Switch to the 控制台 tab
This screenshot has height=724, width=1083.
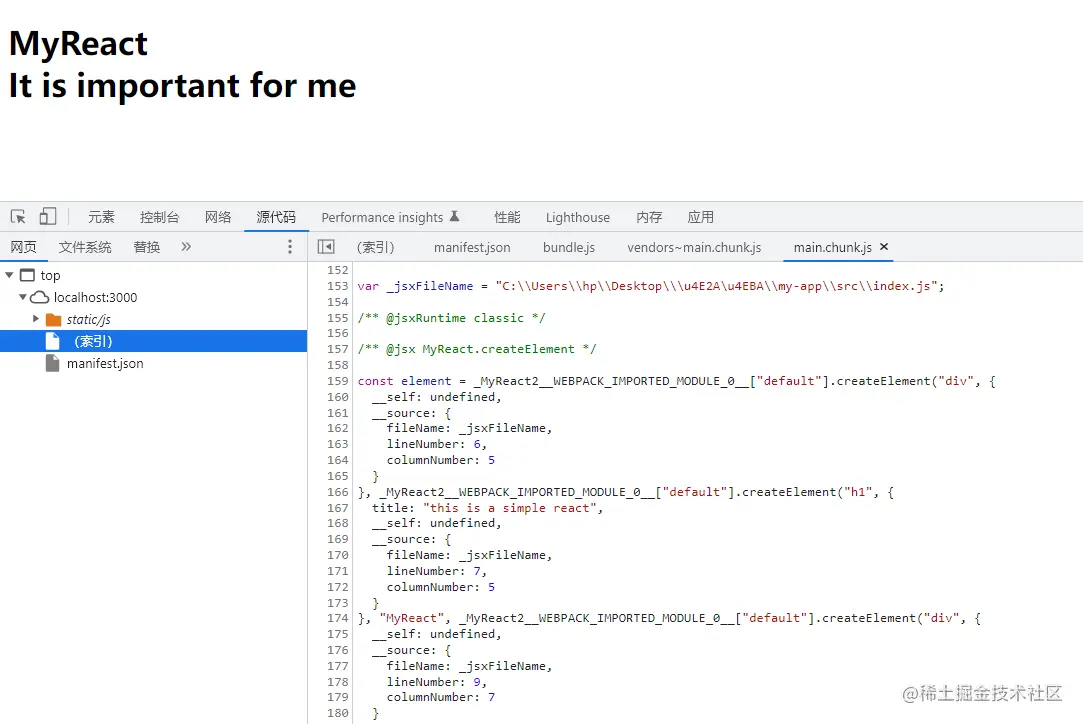tap(160, 217)
